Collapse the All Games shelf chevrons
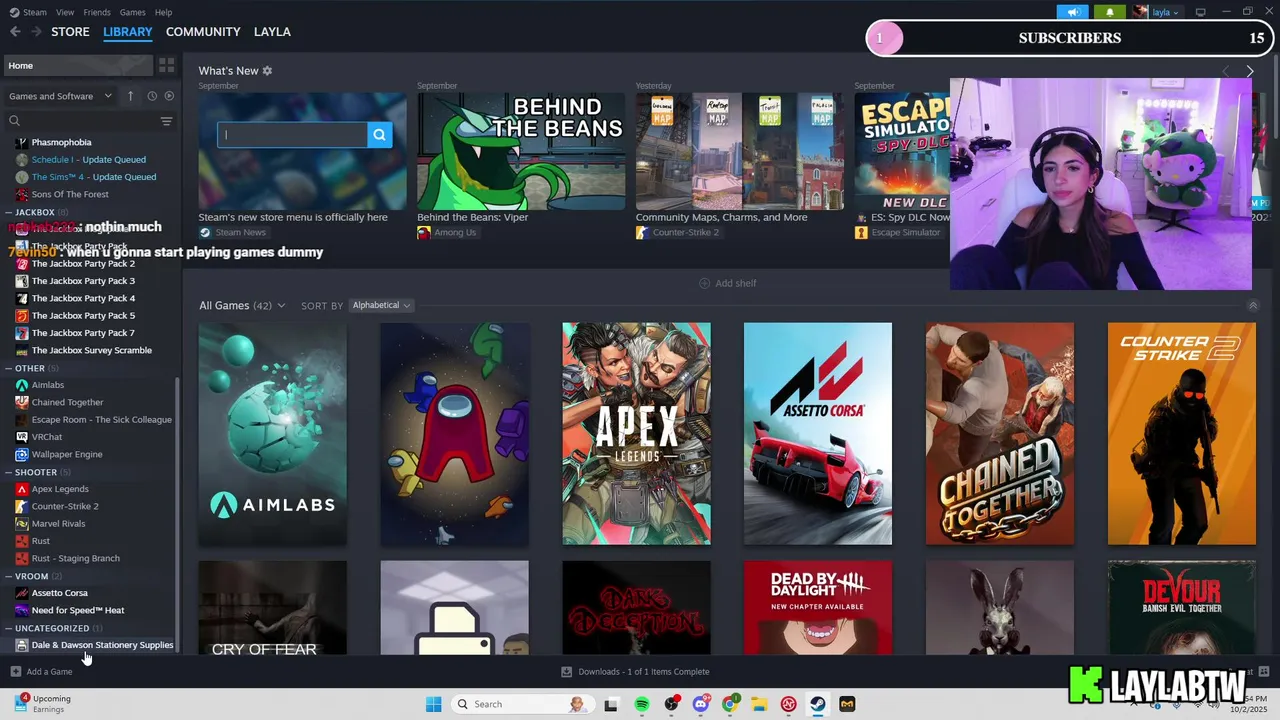Image resolution: width=1280 pixels, height=720 pixels. [x=1253, y=305]
